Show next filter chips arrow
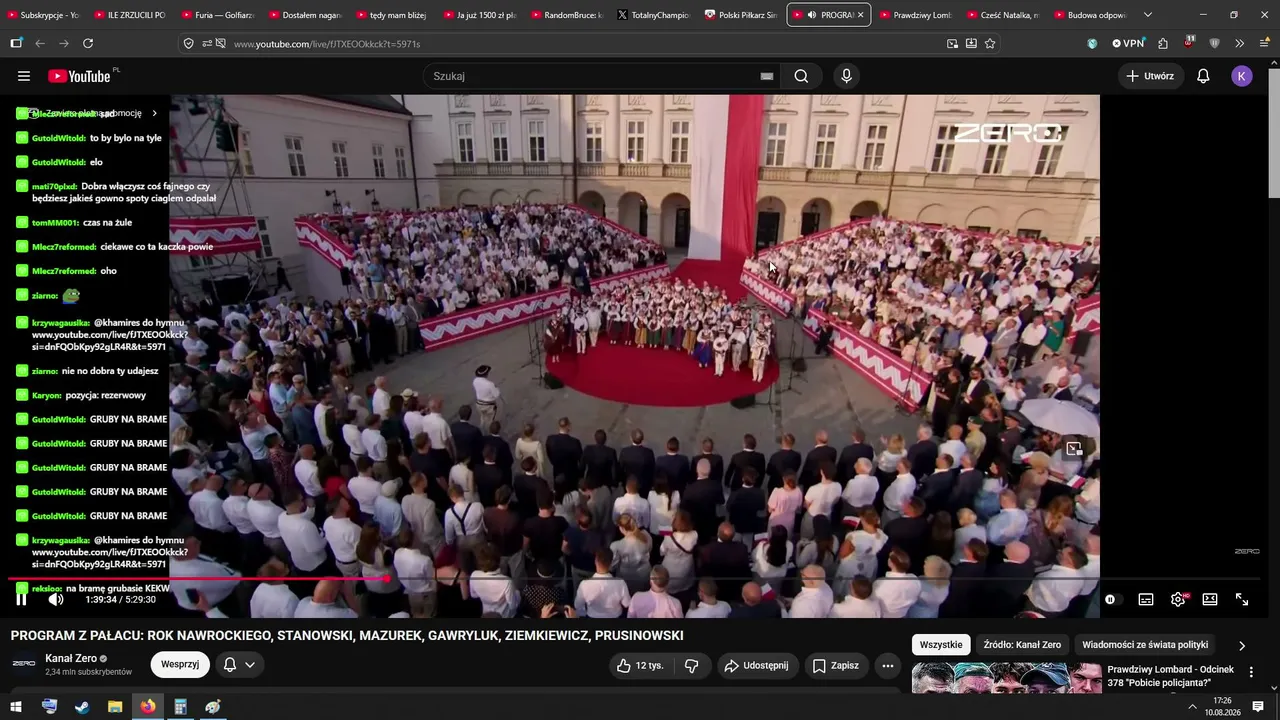This screenshot has height=720, width=1280. pos(1242,646)
